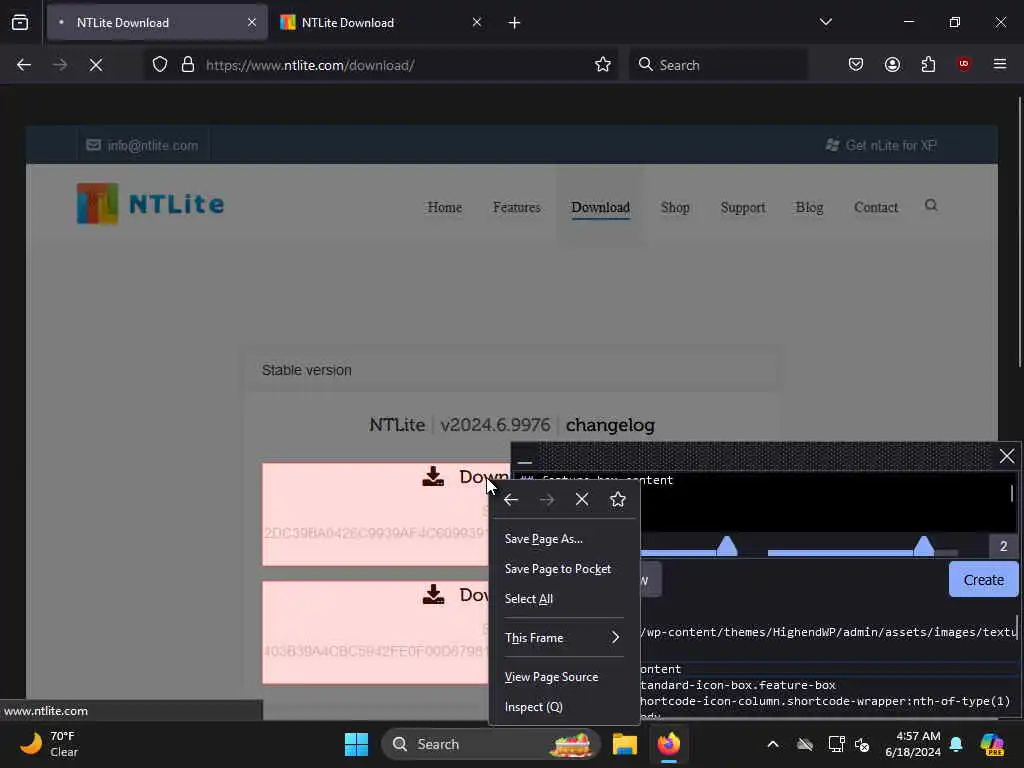Click the Firefox icon in the taskbar

[x=669, y=744]
